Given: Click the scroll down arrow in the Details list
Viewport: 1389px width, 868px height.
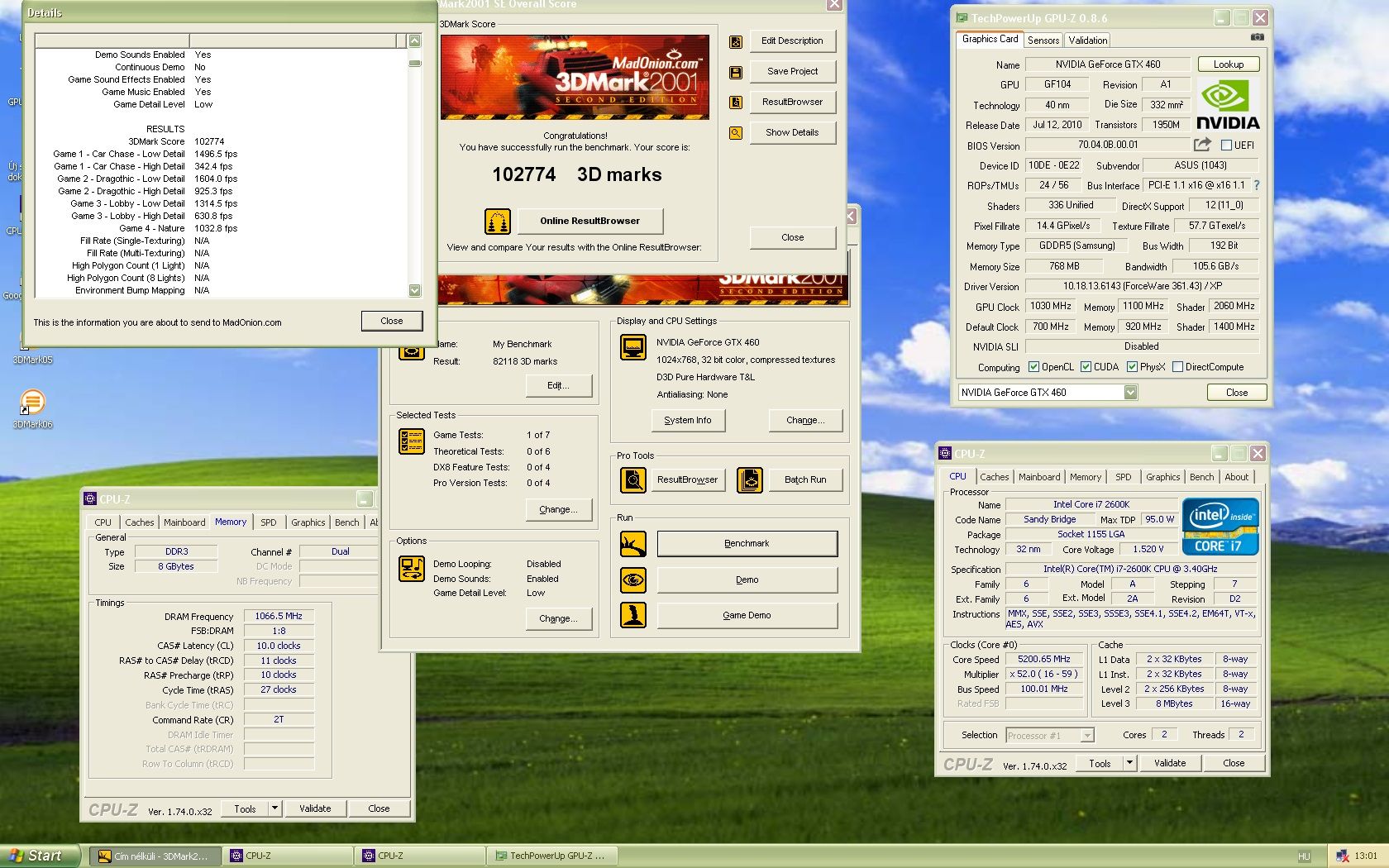Looking at the screenshot, I should (x=415, y=290).
